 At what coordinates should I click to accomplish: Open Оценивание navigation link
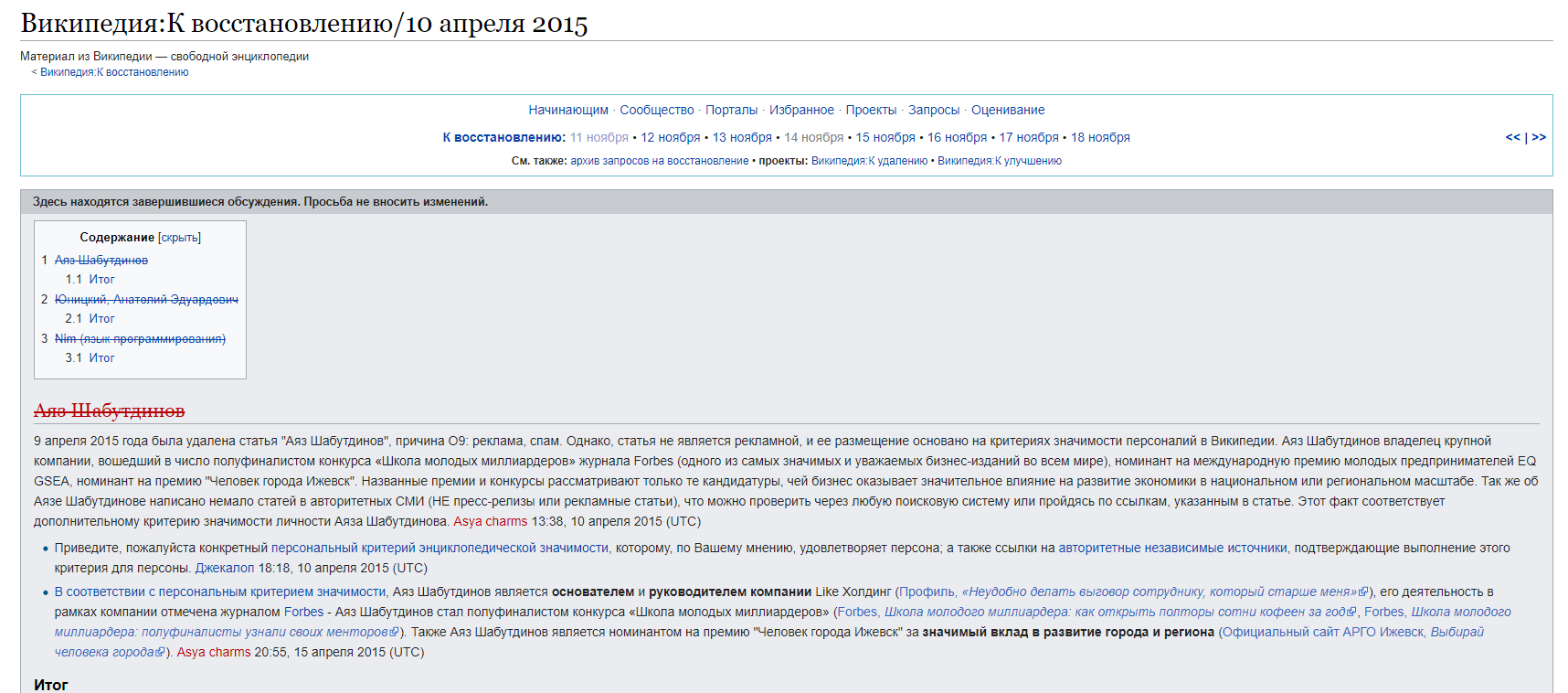(x=1007, y=110)
